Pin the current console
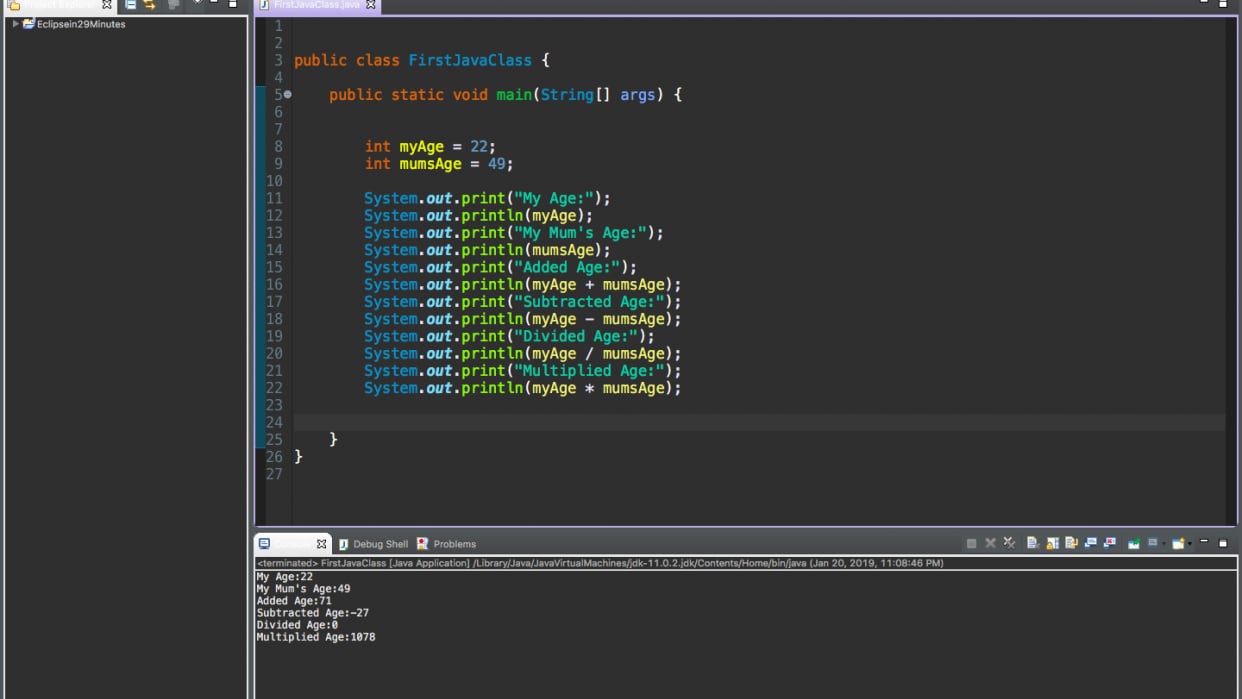 pos(1134,543)
